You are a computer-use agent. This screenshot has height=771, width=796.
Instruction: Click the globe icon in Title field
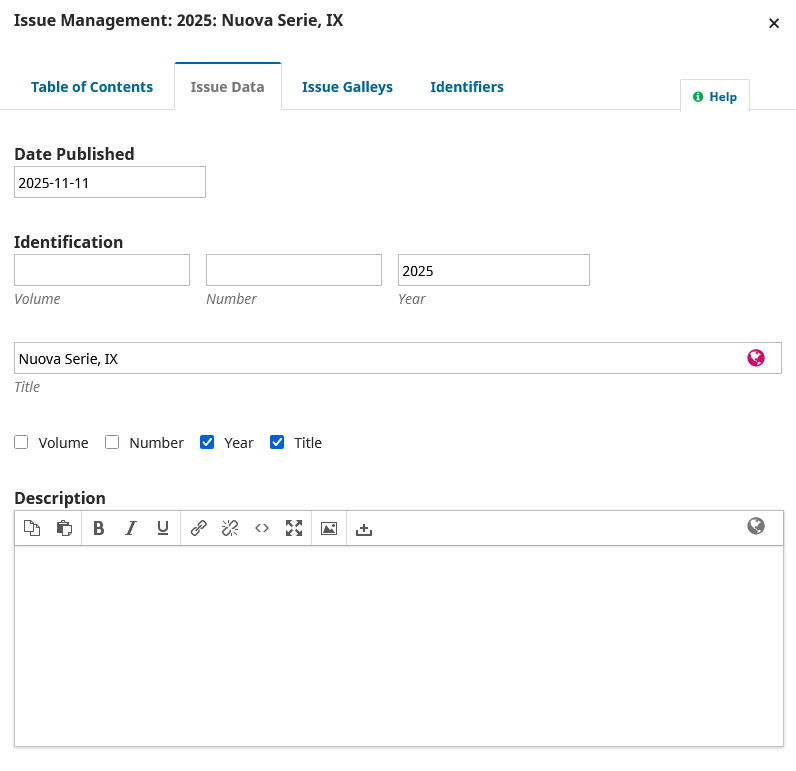coord(756,358)
